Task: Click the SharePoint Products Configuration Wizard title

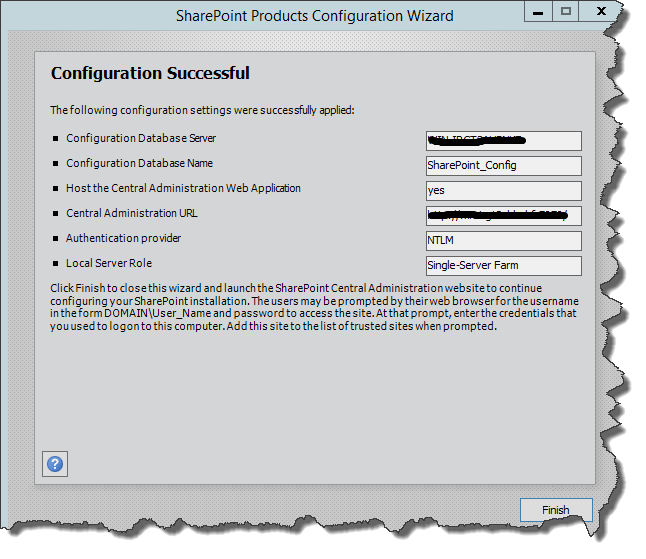Action: point(315,16)
